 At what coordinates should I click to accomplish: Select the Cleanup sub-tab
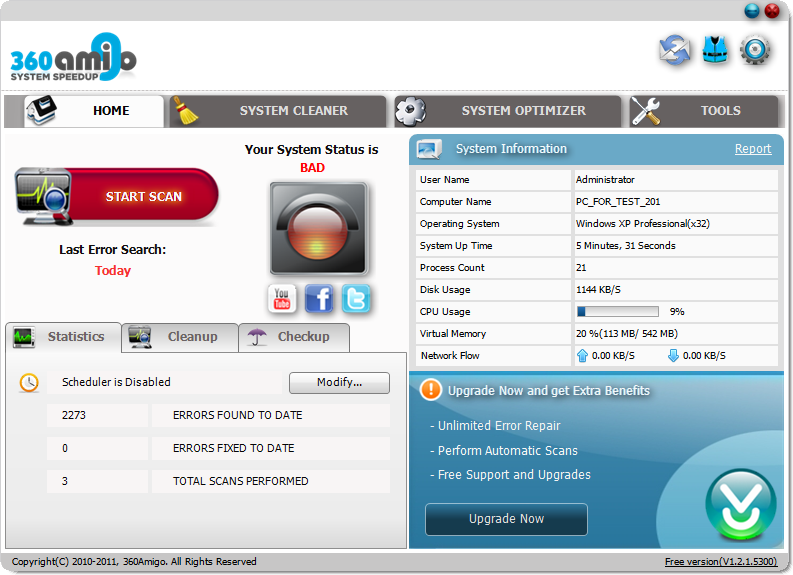pyautogui.click(x=180, y=337)
